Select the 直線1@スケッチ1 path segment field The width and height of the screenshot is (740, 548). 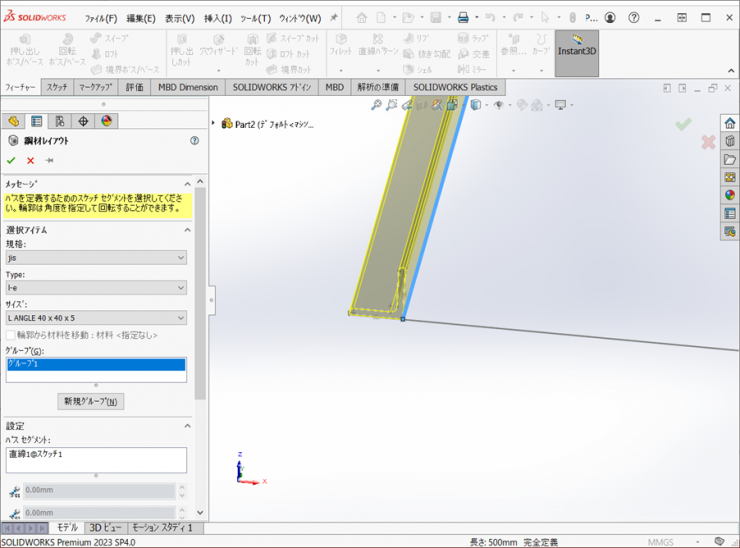[95, 459]
